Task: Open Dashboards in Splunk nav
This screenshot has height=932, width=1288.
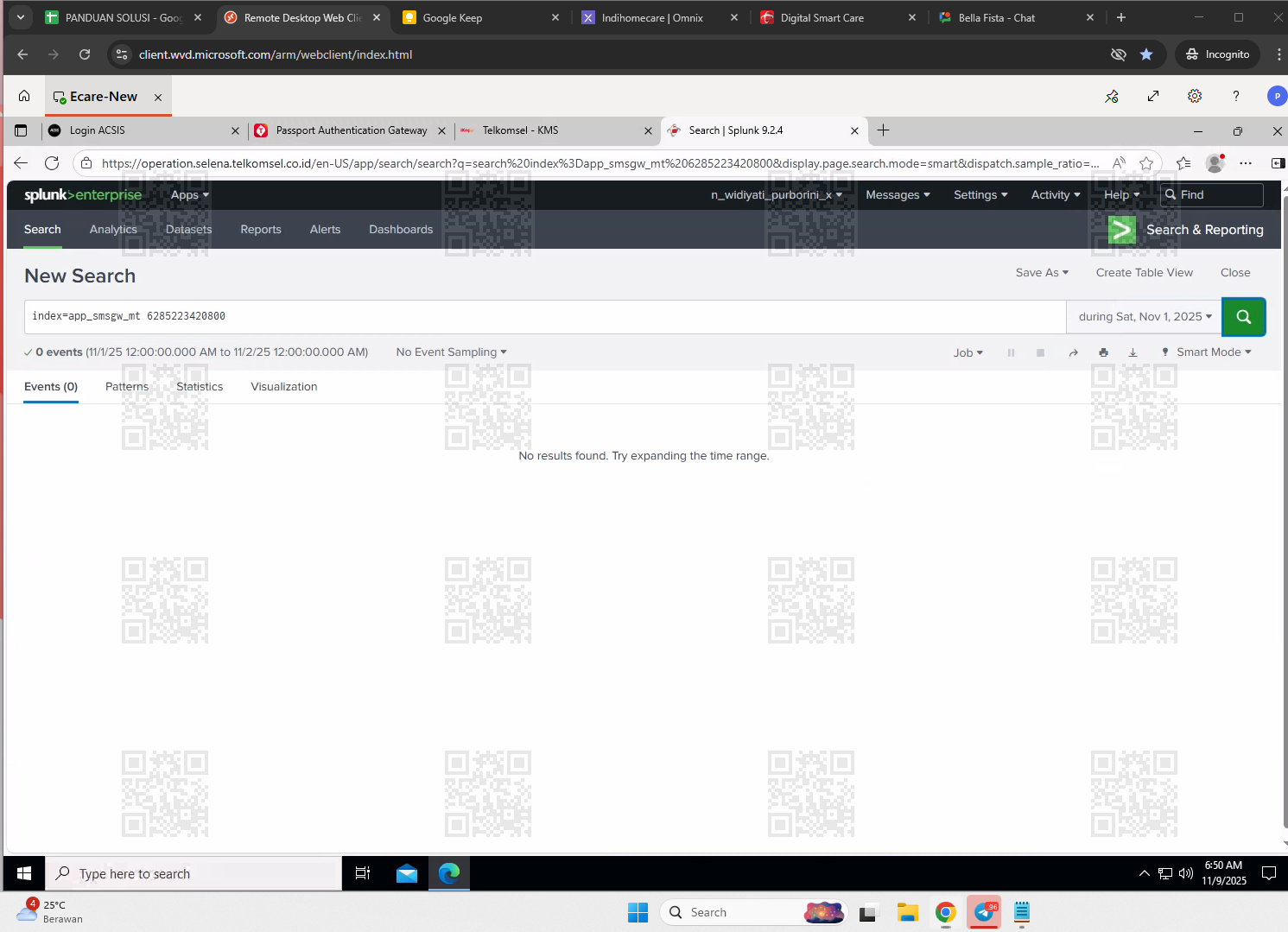Action: (x=401, y=230)
